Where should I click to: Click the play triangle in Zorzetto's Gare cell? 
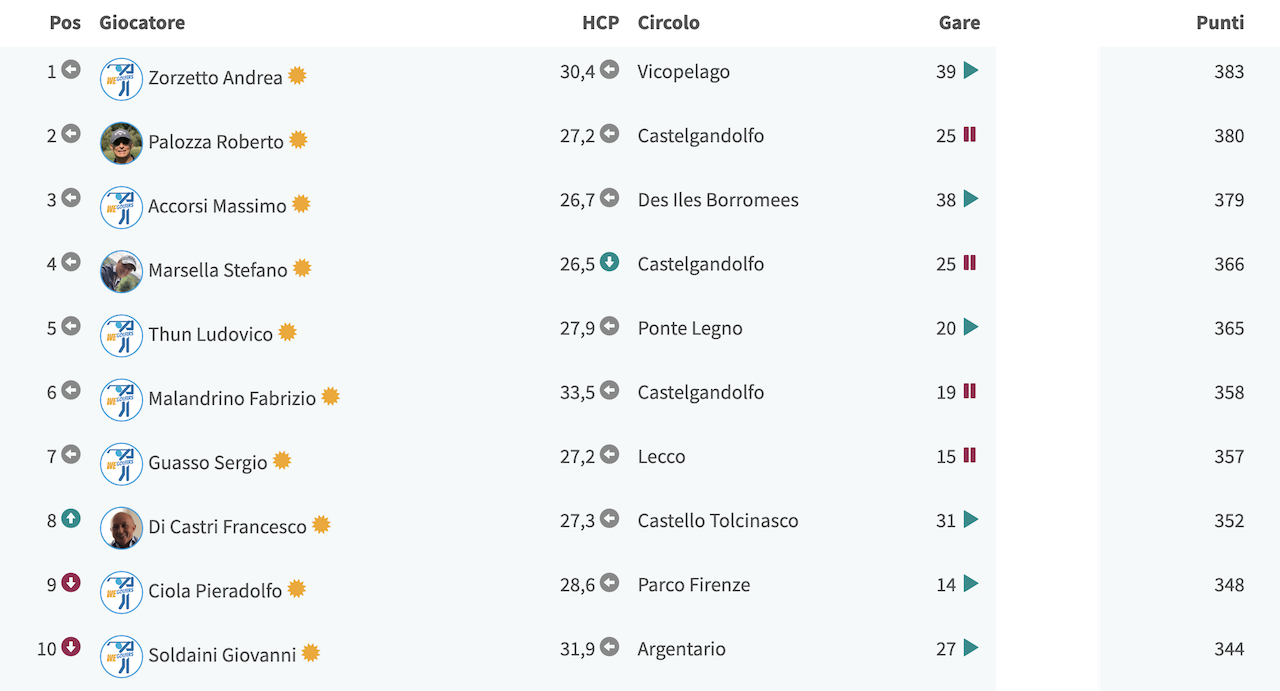pos(970,71)
